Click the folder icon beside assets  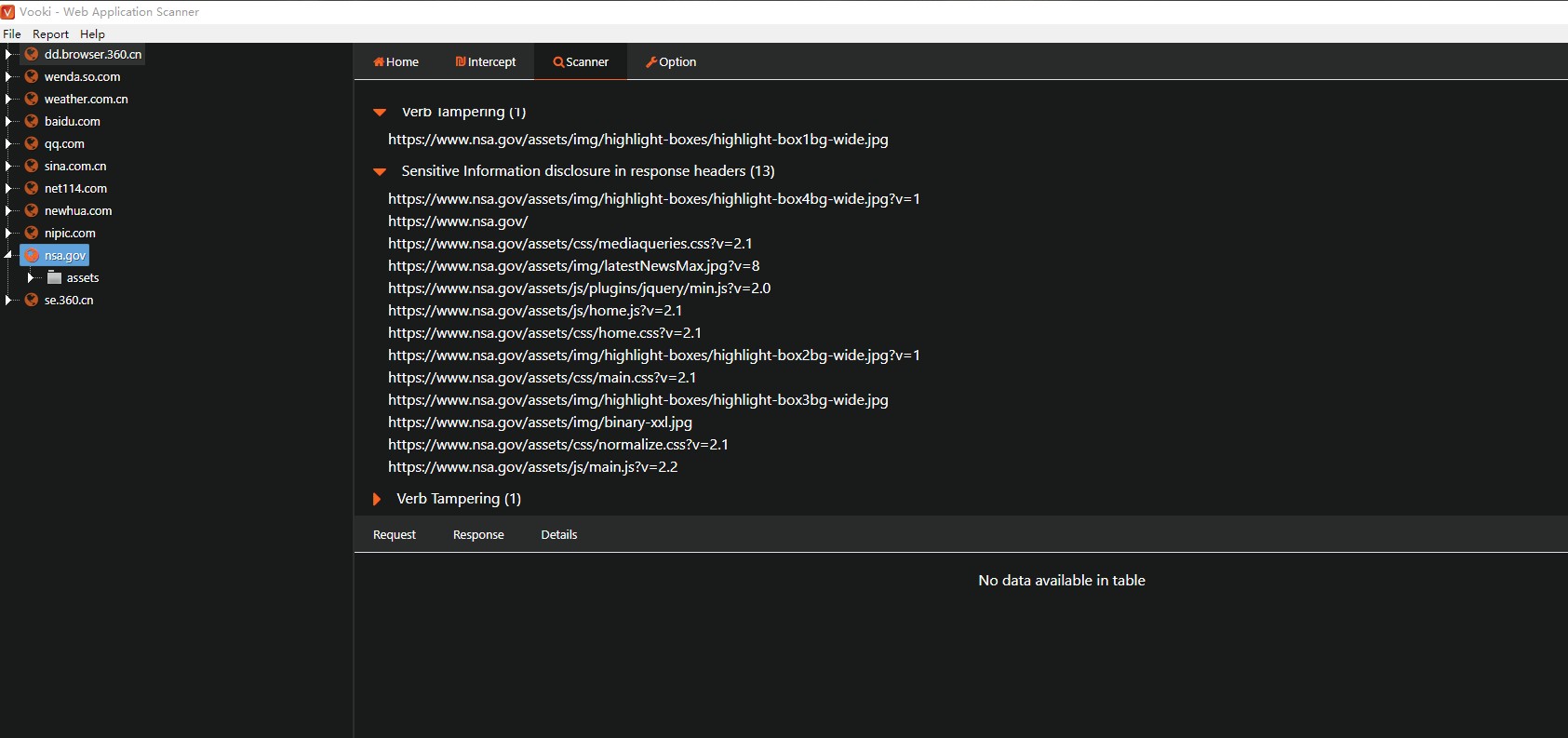click(x=55, y=277)
